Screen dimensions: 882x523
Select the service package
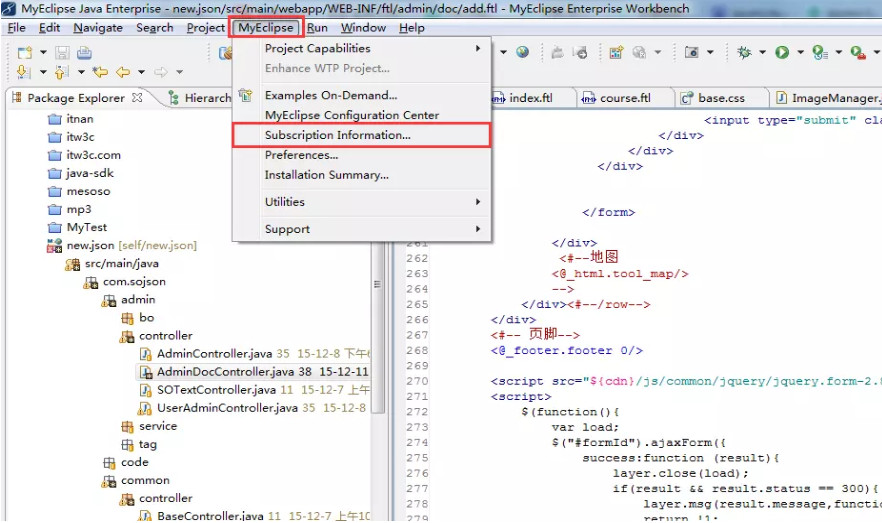[149, 426]
